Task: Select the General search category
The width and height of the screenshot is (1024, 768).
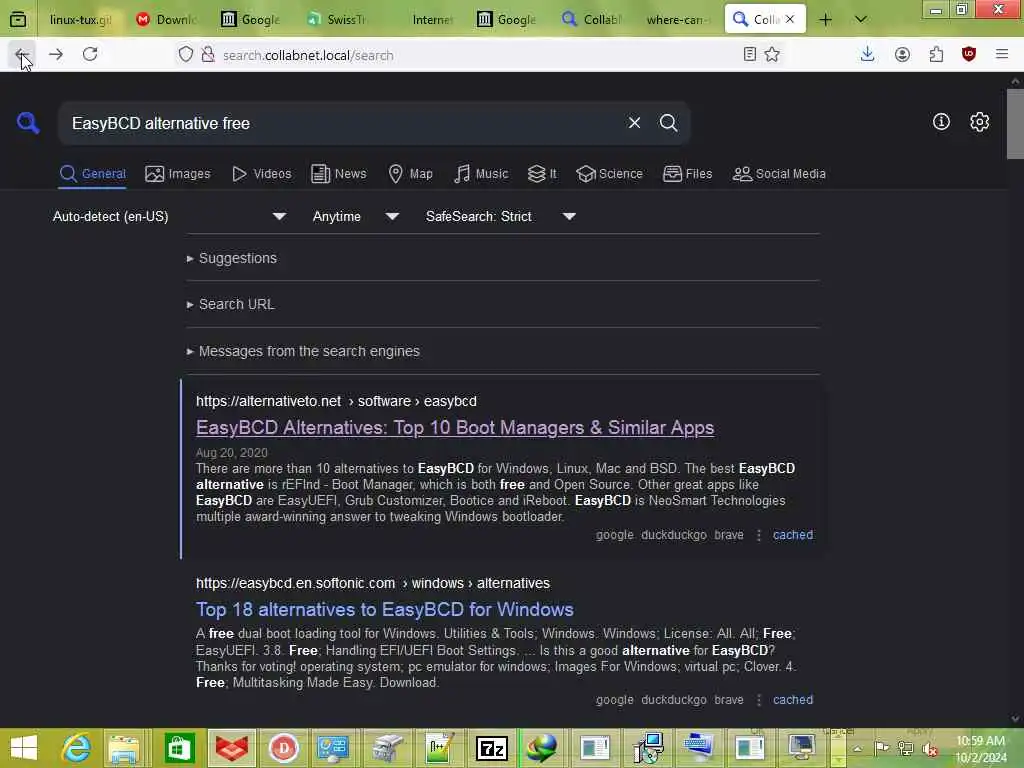Action: (92, 174)
